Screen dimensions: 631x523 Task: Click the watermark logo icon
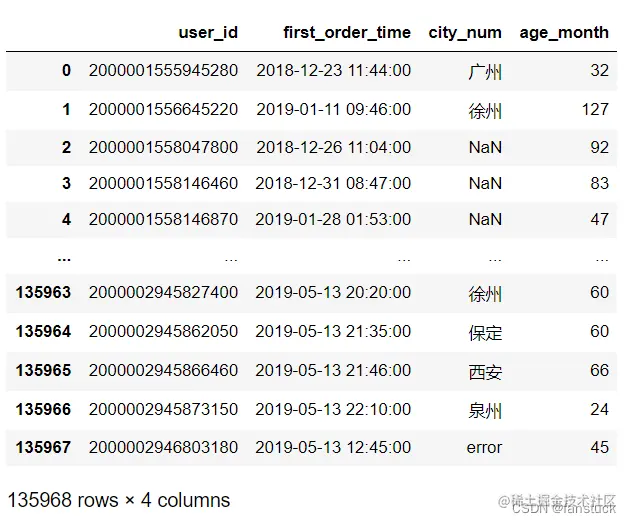[x=503, y=499]
